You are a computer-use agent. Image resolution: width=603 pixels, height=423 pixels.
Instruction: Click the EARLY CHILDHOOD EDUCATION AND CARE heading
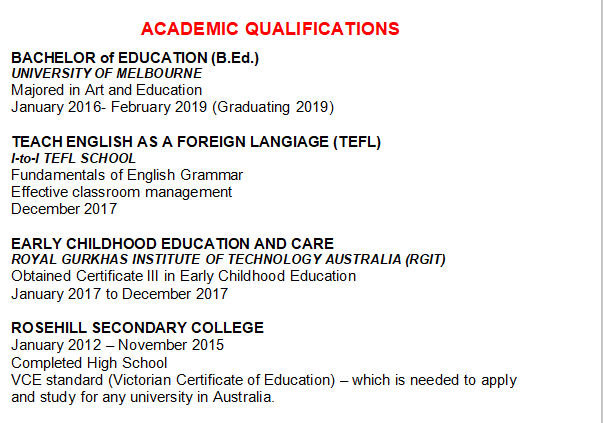[x=172, y=244]
